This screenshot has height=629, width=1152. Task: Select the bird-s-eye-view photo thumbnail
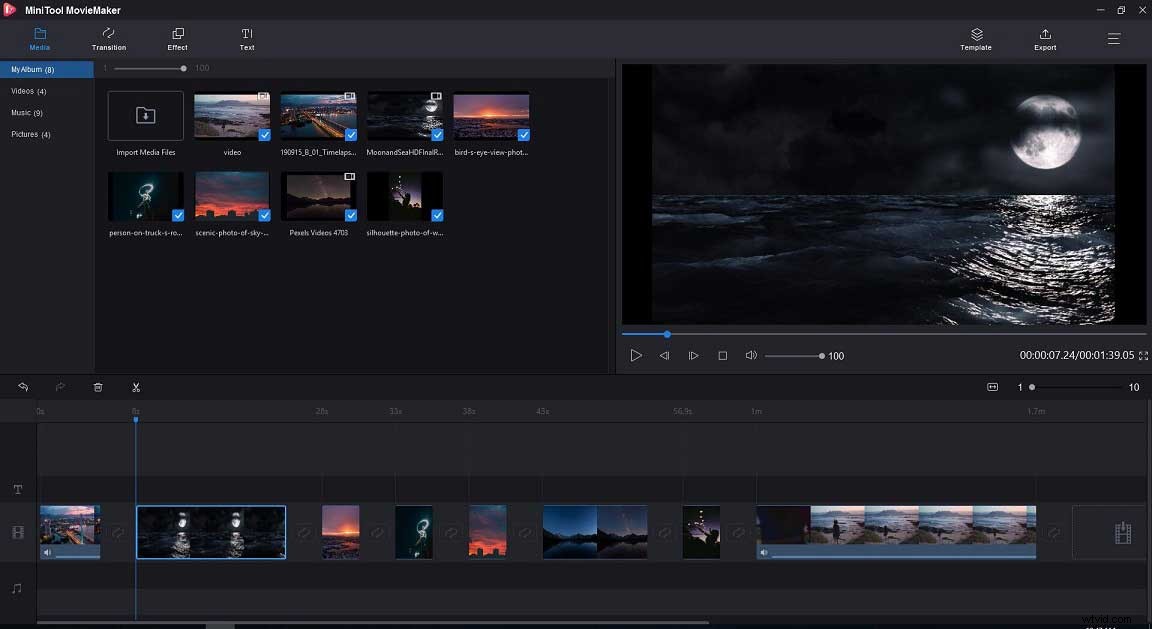491,115
